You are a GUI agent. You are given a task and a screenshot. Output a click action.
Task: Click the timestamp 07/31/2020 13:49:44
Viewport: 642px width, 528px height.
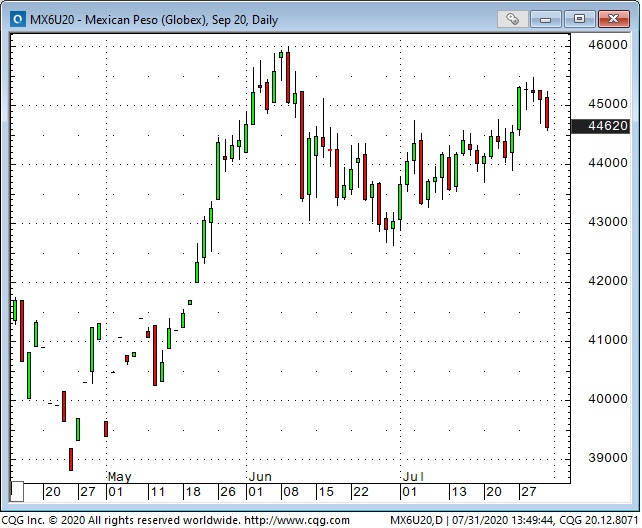[502, 520]
